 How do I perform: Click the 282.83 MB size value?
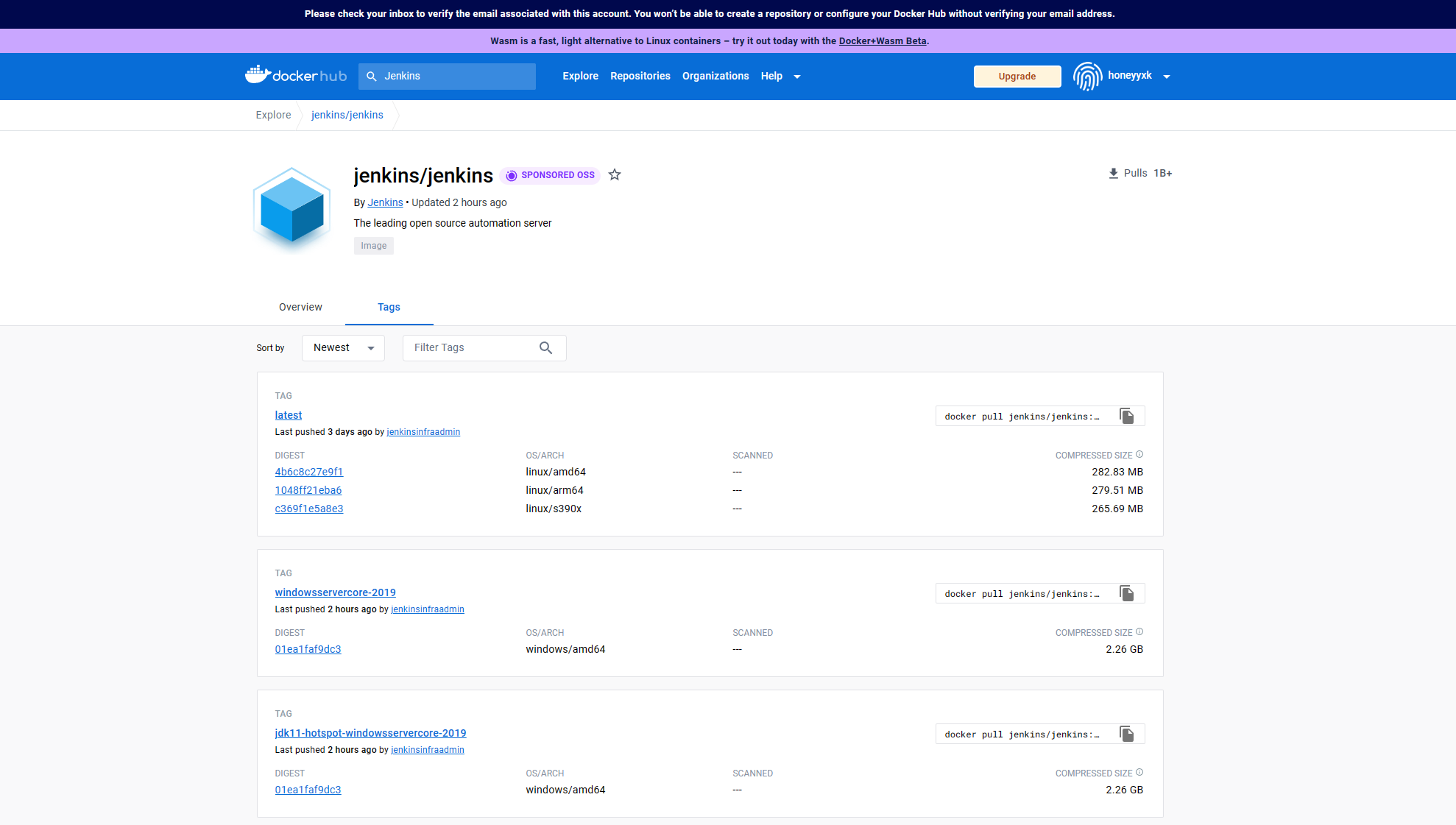[1117, 472]
